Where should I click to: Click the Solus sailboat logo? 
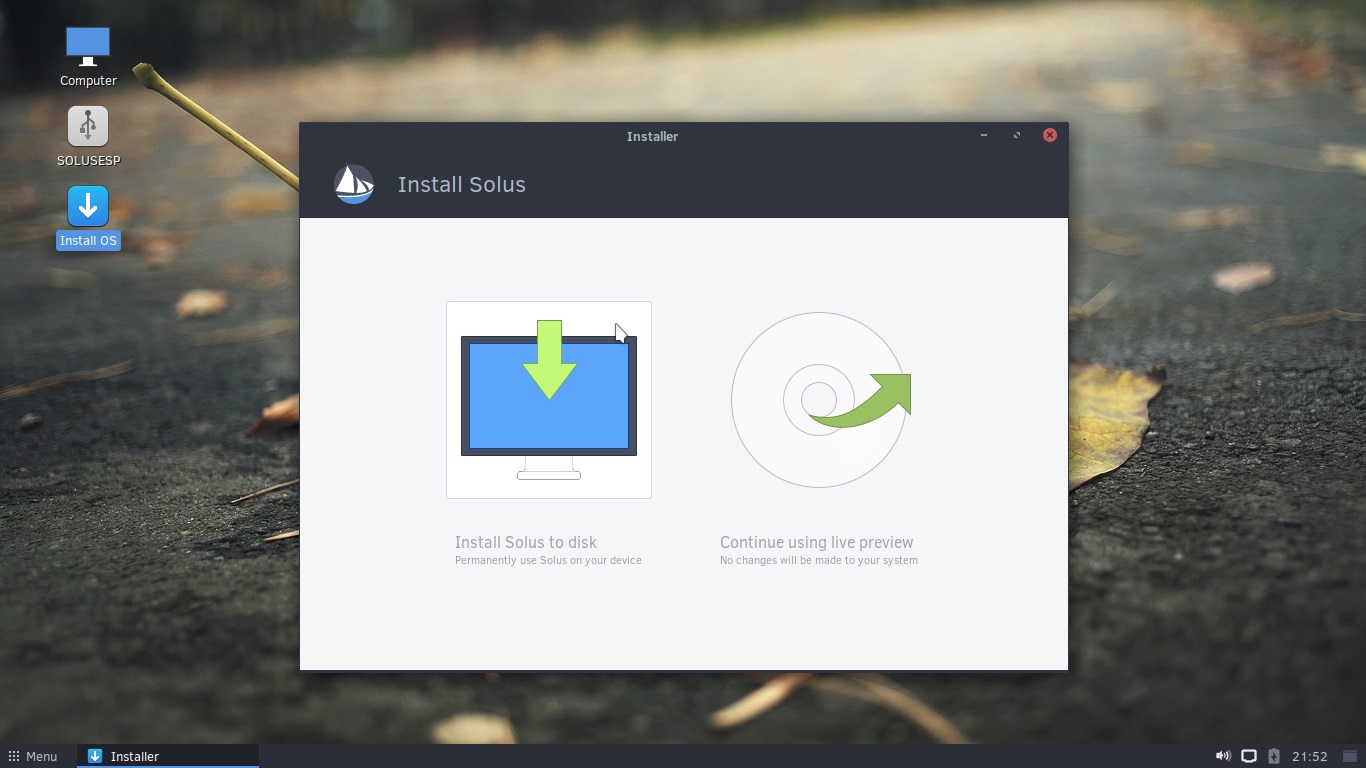(354, 184)
